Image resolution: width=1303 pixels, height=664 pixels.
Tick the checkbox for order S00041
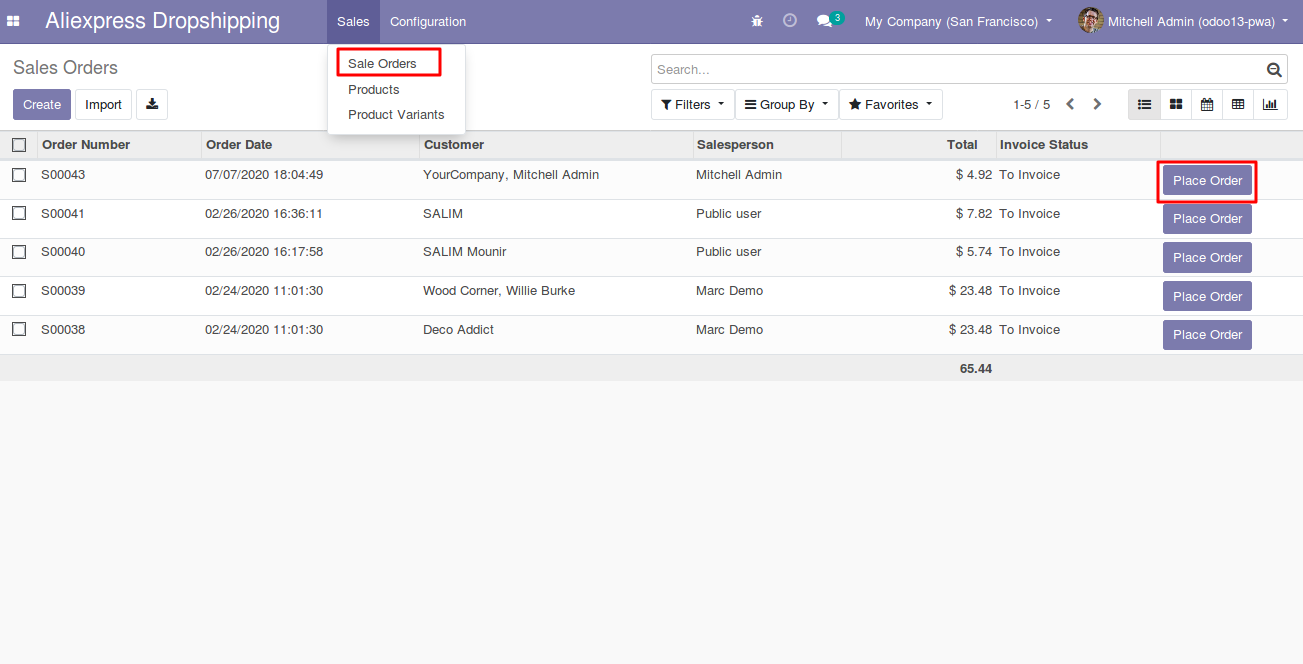19,213
